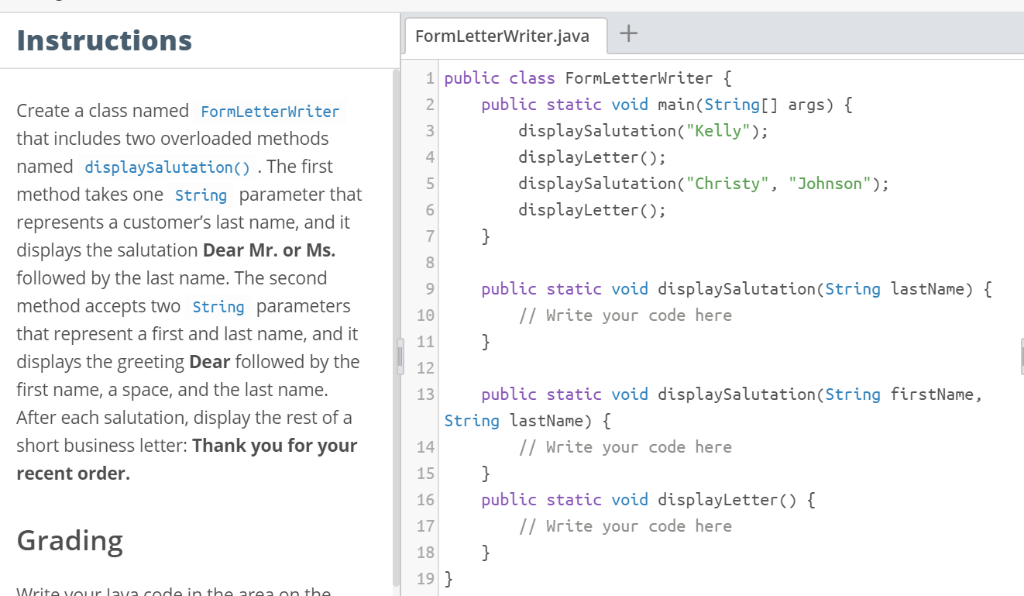The width and height of the screenshot is (1024, 596).
Task: Click the closing brace on line 19
Action: (x=447, y=578)
